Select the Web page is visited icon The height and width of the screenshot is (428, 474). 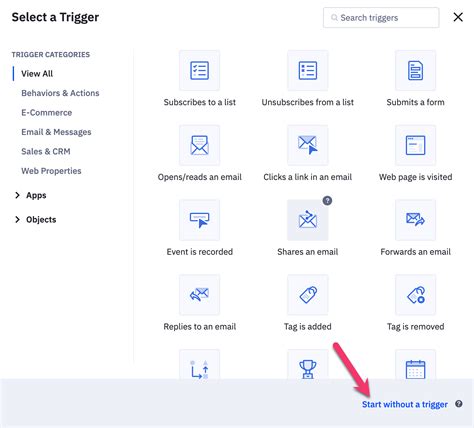point(415,145)
